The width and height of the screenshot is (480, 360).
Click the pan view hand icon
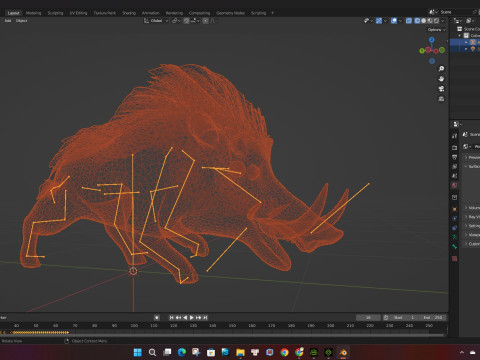pyautogui.click(x=441, y=79)
